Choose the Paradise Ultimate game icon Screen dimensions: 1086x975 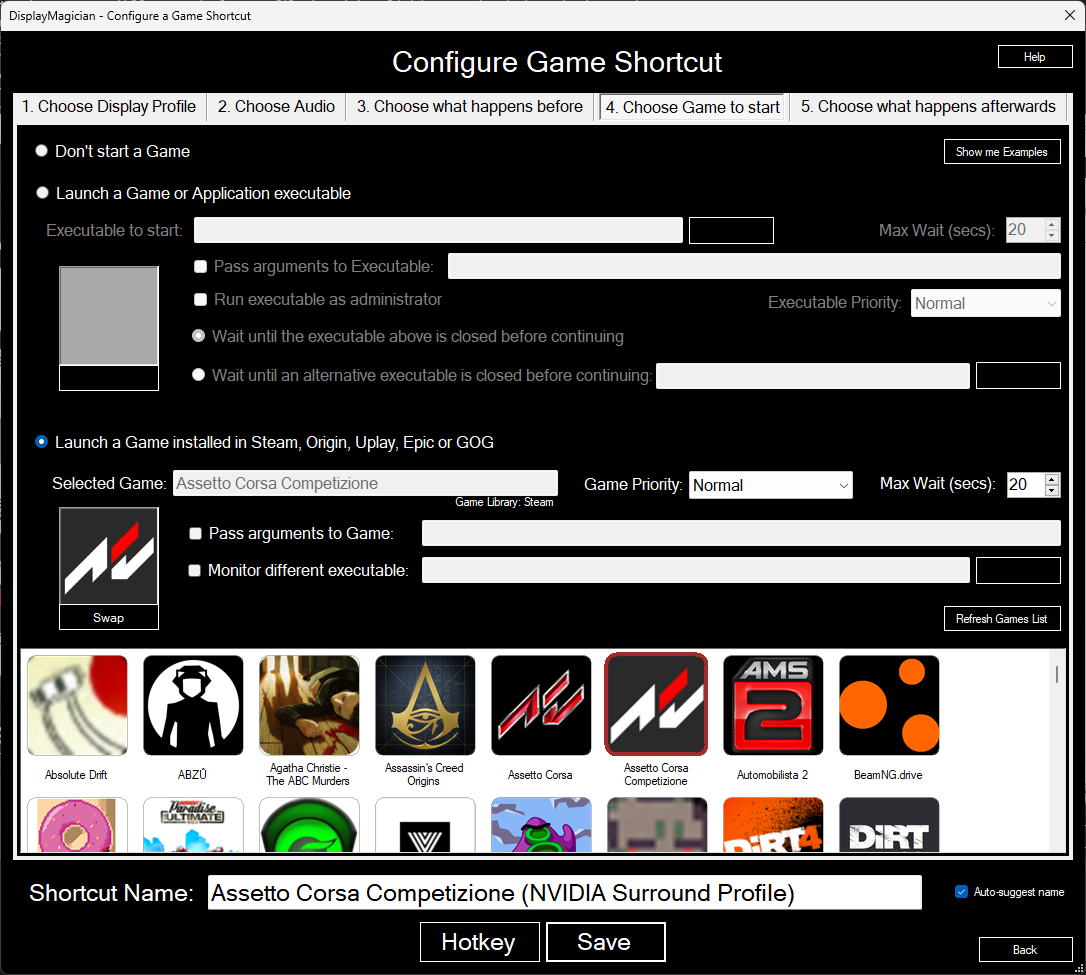click(193, 825)
